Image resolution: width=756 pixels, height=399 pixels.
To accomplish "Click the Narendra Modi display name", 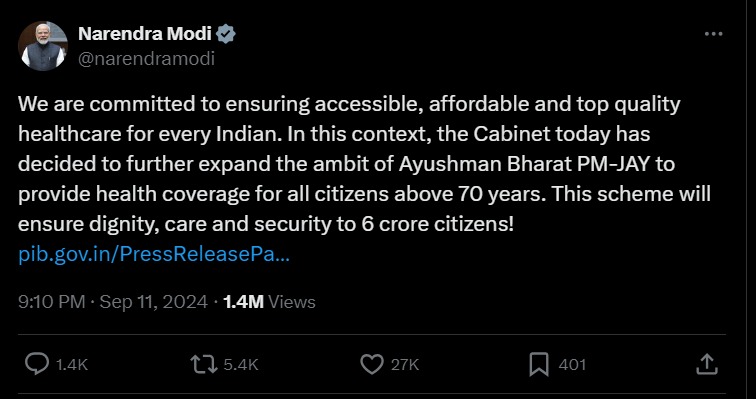I will coord(145,34).
